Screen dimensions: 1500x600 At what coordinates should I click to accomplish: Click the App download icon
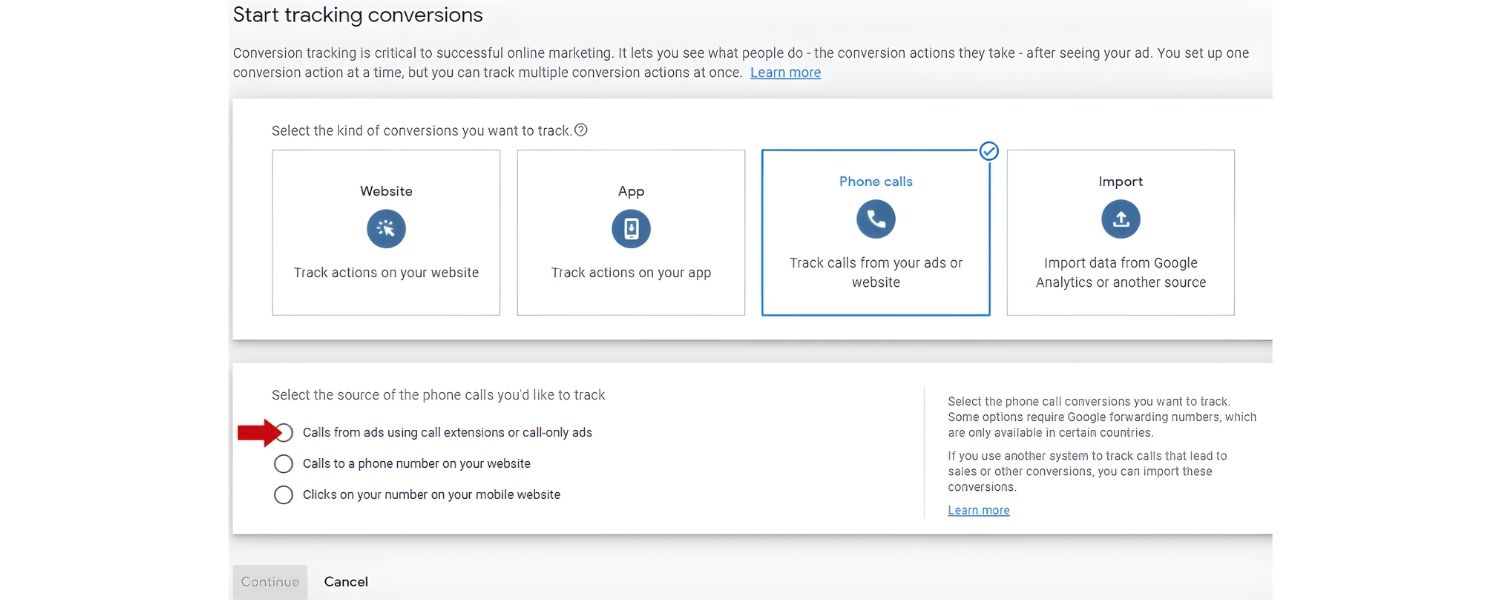pos(631,229)
